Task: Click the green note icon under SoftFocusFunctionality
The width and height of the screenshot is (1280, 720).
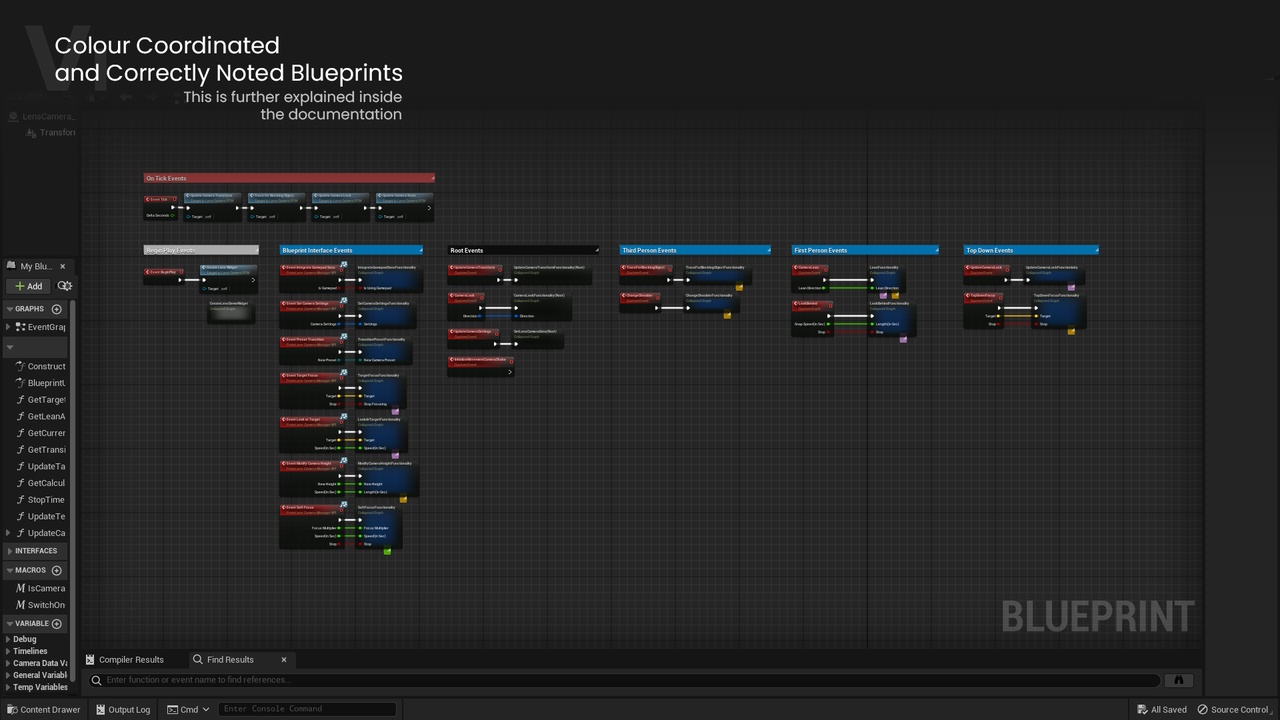Action: (387, 552)
